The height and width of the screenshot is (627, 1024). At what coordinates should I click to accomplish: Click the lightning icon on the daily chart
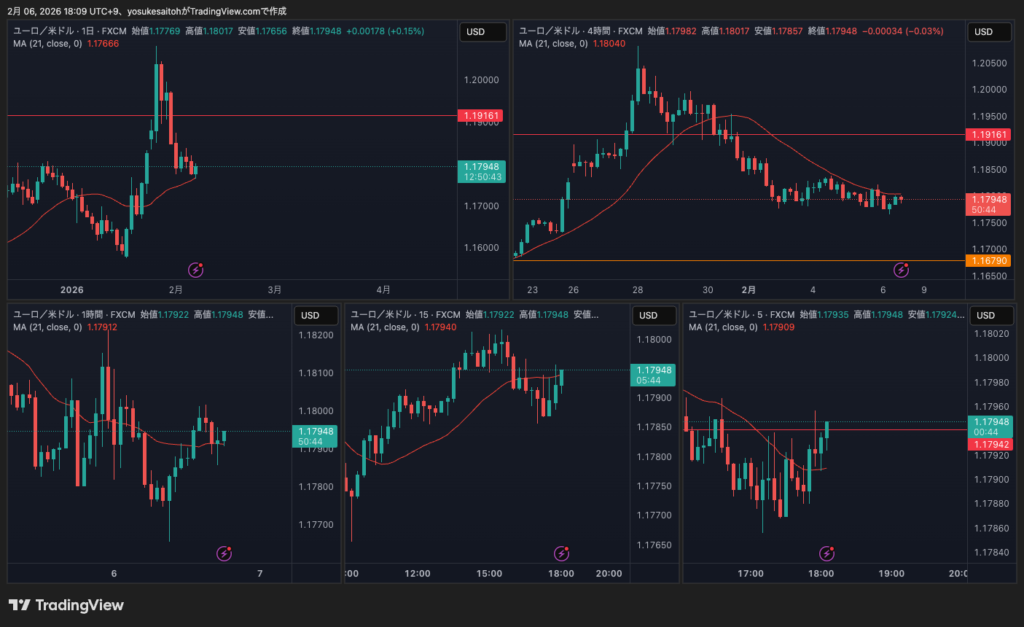coord(197,269)
